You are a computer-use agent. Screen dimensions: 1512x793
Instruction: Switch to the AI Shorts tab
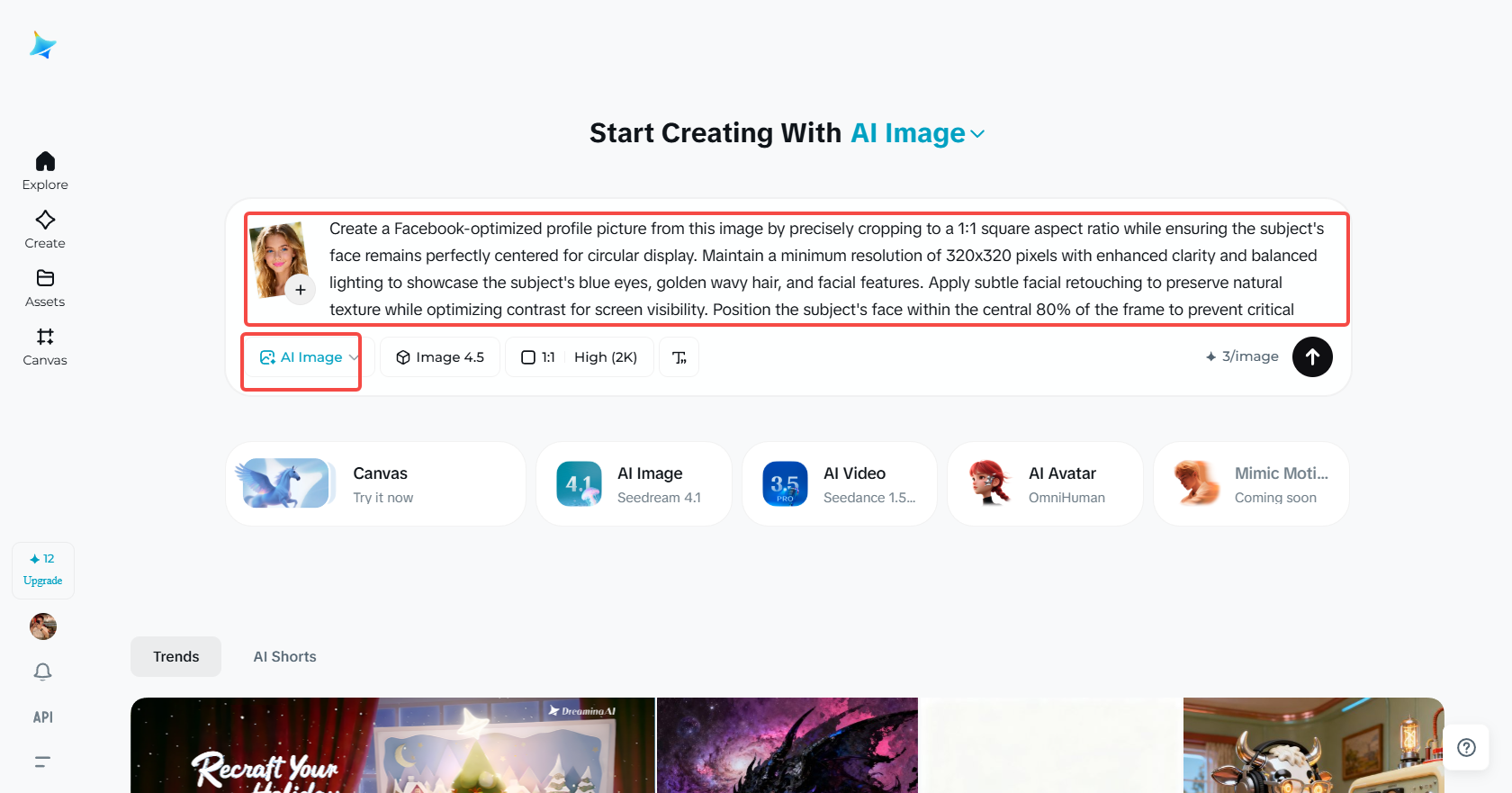(284, 657)
